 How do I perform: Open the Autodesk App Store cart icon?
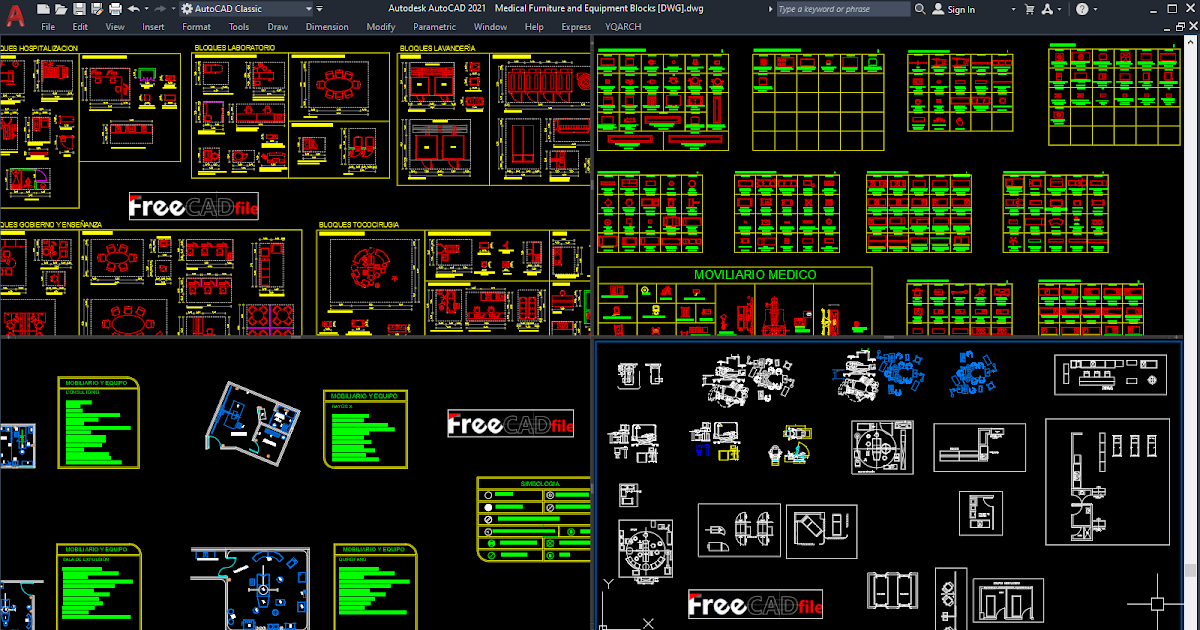[1030, 8]
